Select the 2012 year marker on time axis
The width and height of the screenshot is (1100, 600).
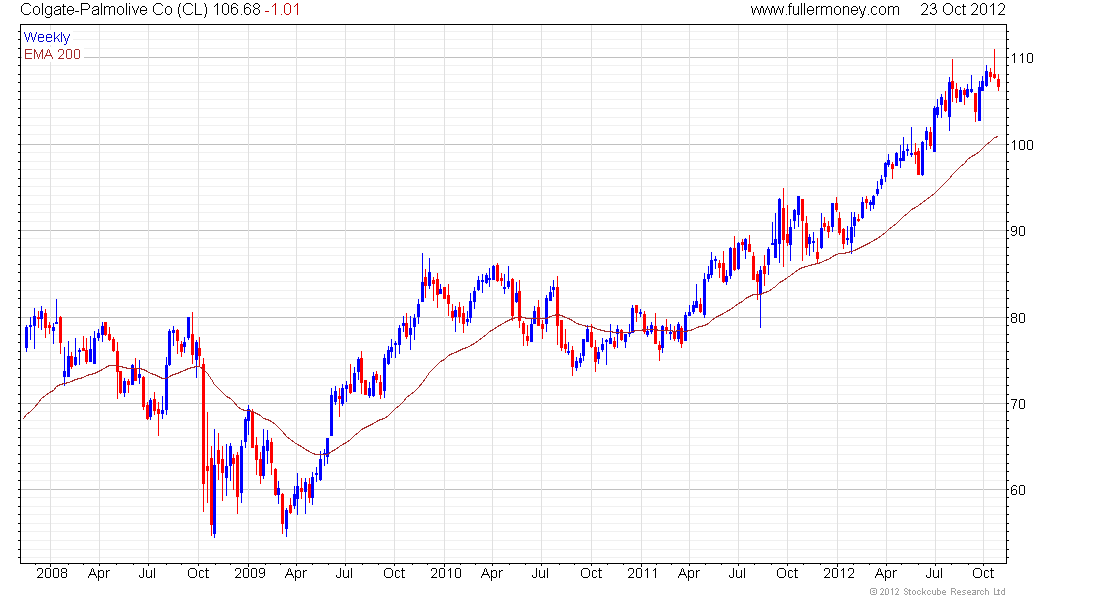pyautogui.click(x=839, y=573)
